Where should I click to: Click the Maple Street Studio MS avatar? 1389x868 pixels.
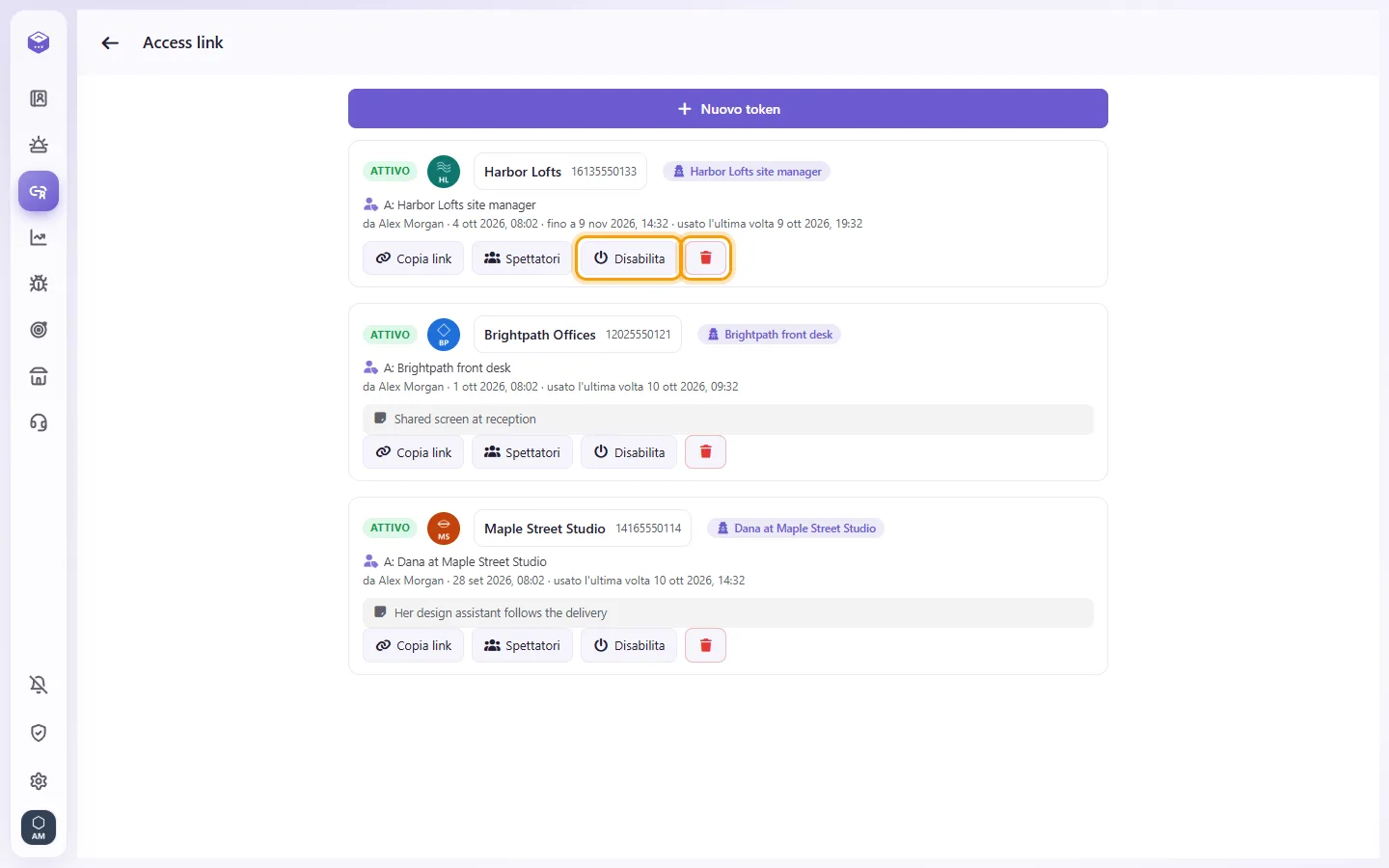click(444, 529)
